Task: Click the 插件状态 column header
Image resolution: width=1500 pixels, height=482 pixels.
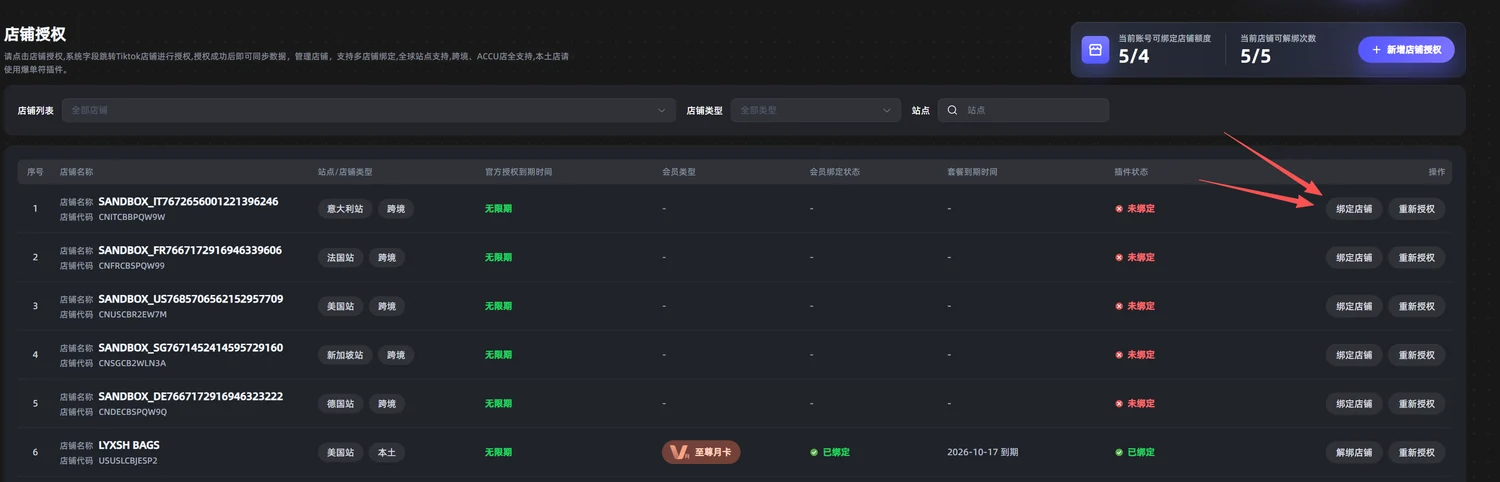Action: point(1131,172)
